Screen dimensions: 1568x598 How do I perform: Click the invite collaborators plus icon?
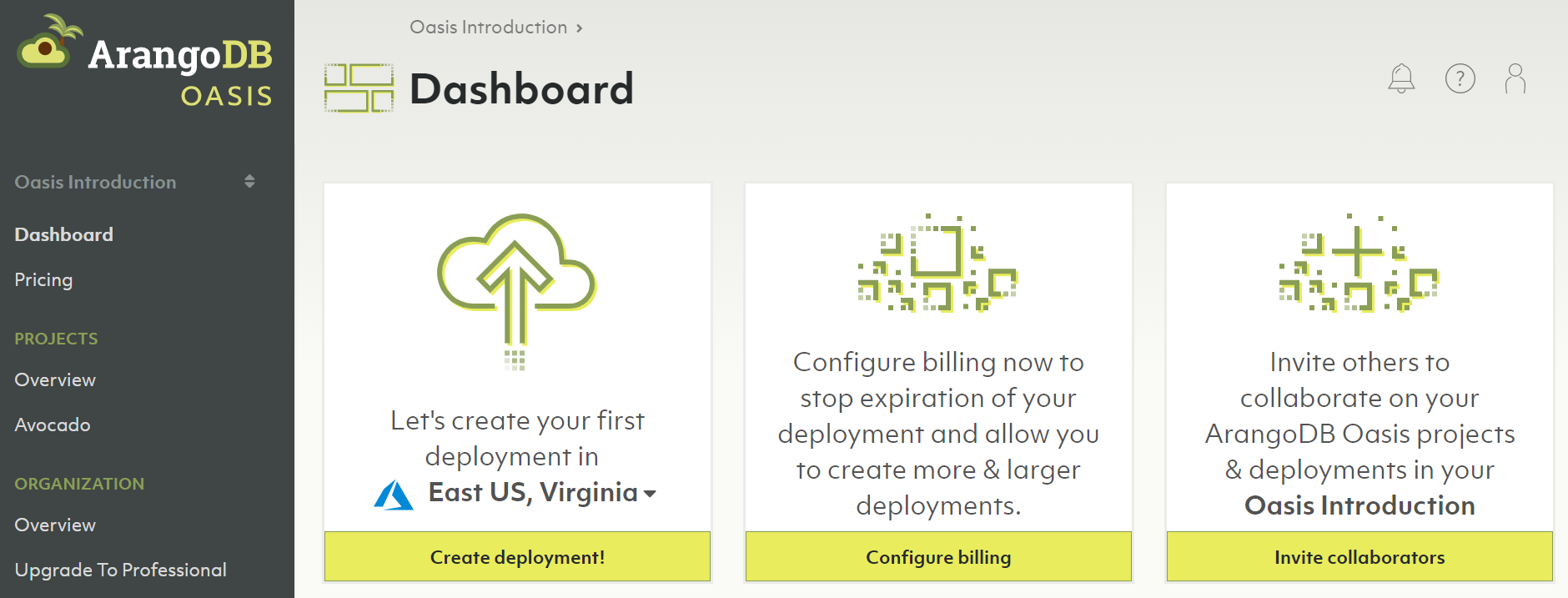click(x=1359, y=263)
